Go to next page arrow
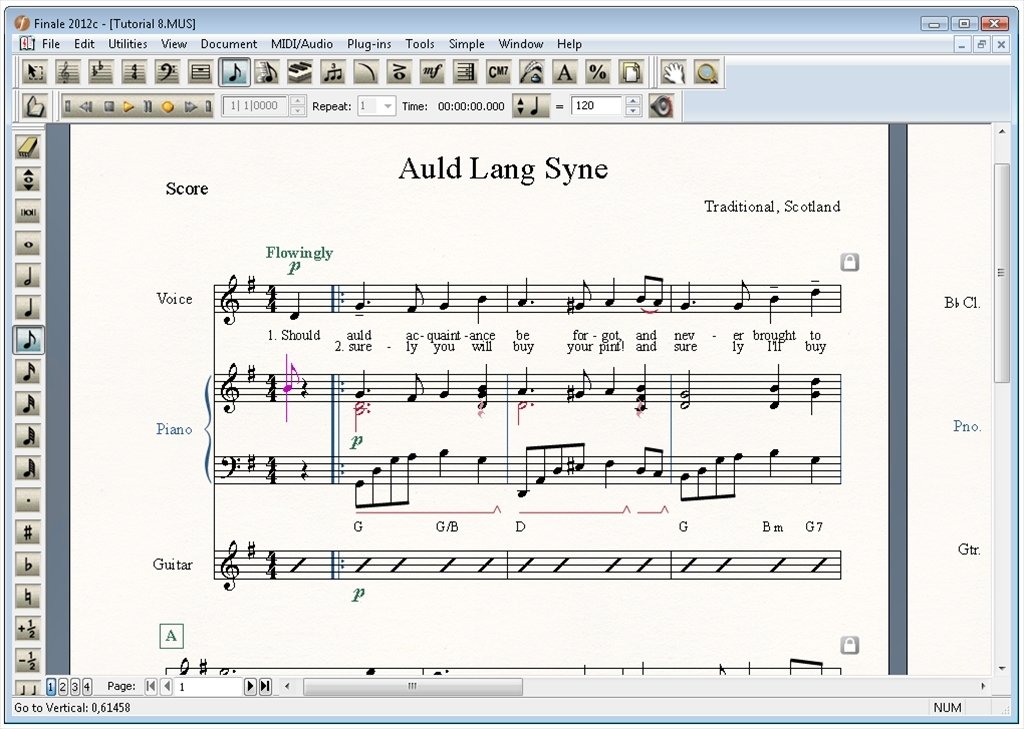1024x729 pixels. click(x=250, y=686)
